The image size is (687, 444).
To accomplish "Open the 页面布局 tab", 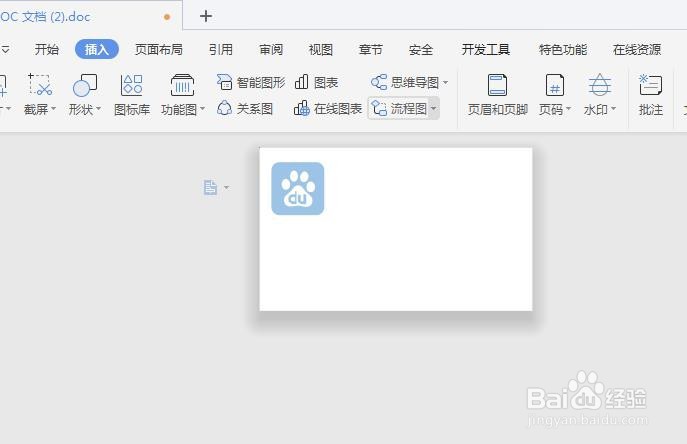I will tap(159, 50).
